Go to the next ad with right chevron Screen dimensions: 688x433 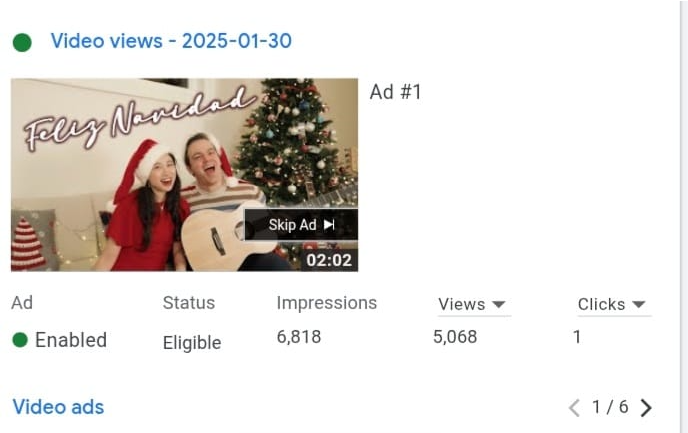(x=646, y=408)
